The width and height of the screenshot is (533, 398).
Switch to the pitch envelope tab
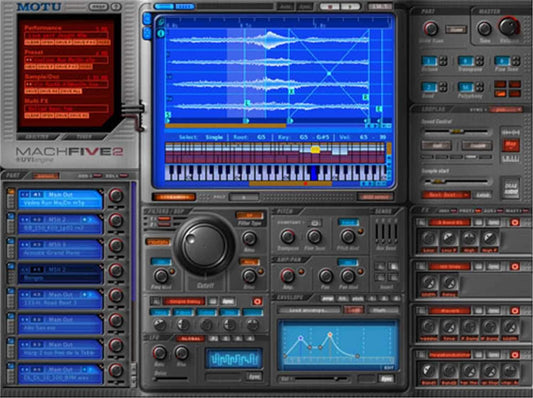tap(357, 299)
